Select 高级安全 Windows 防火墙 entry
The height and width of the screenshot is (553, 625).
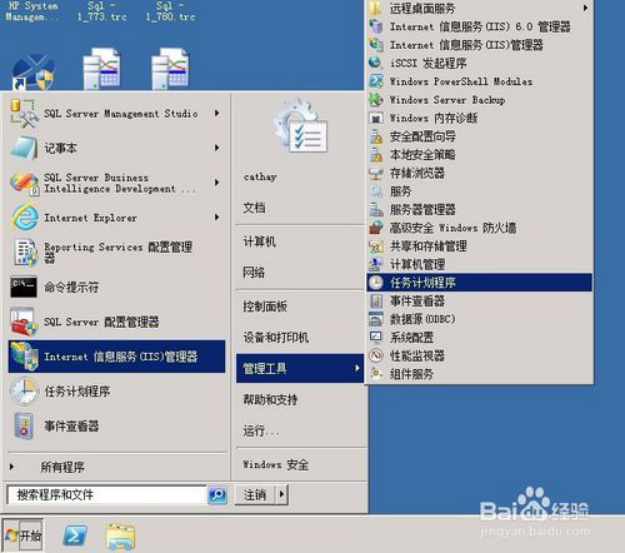click(x=452, y=228)
